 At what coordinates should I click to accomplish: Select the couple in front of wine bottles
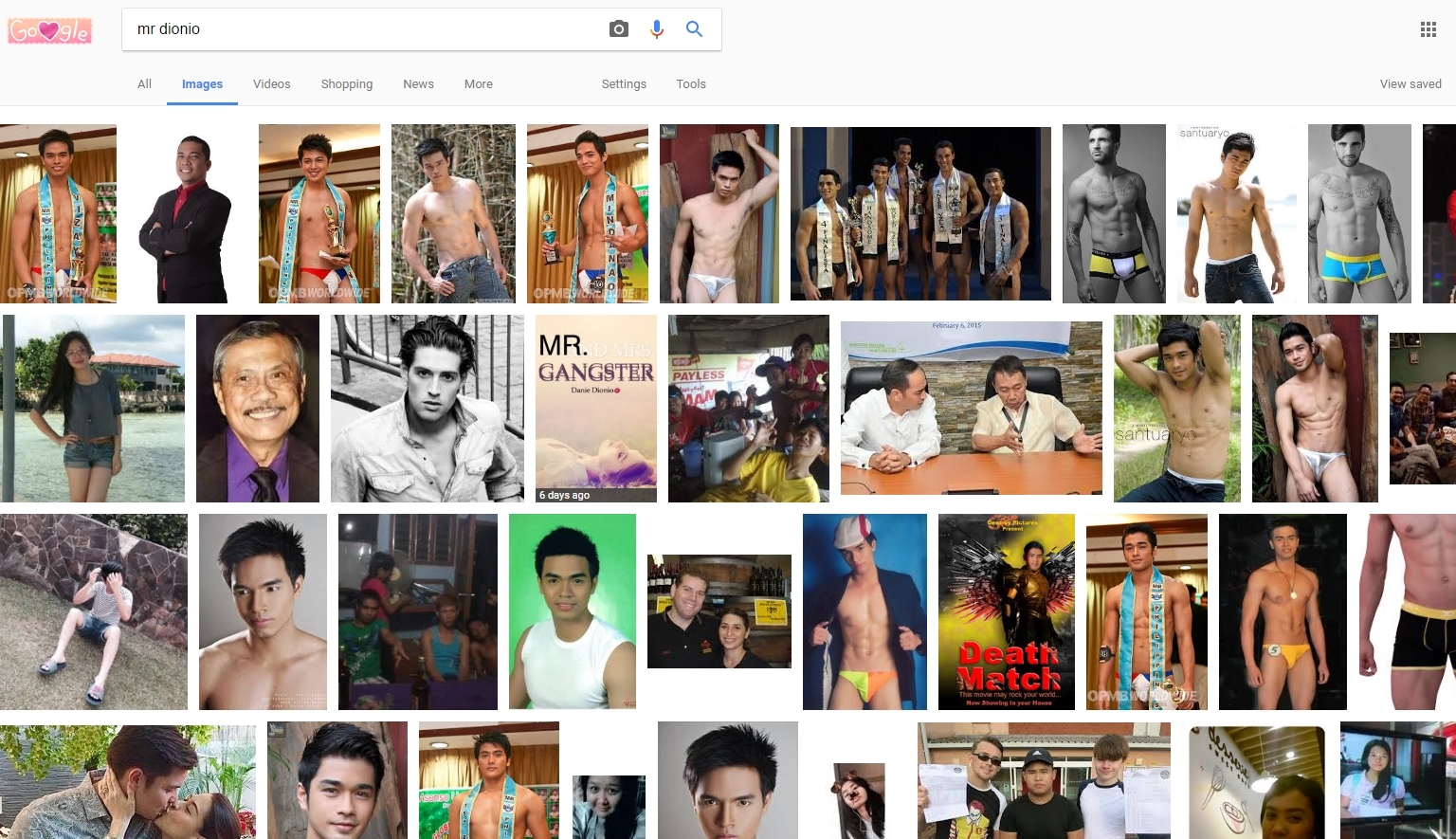(x=719, y=611)
